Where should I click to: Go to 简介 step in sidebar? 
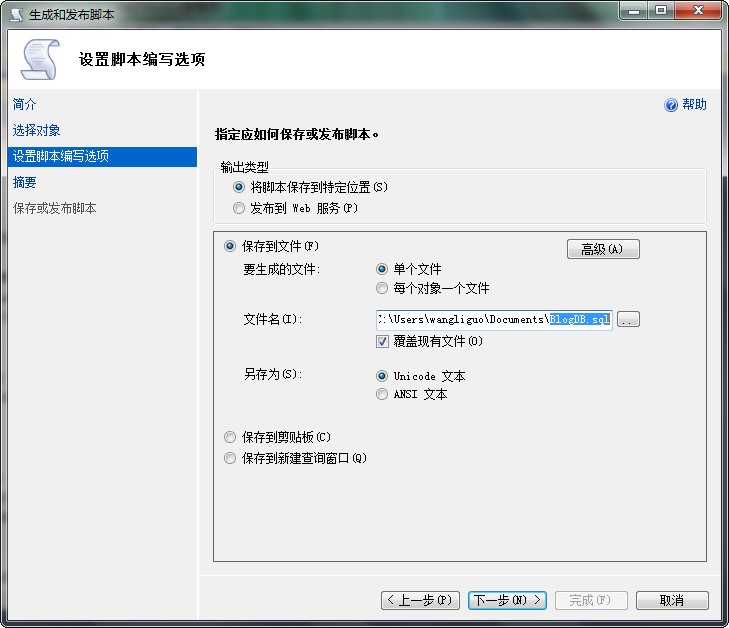point(25,104)
